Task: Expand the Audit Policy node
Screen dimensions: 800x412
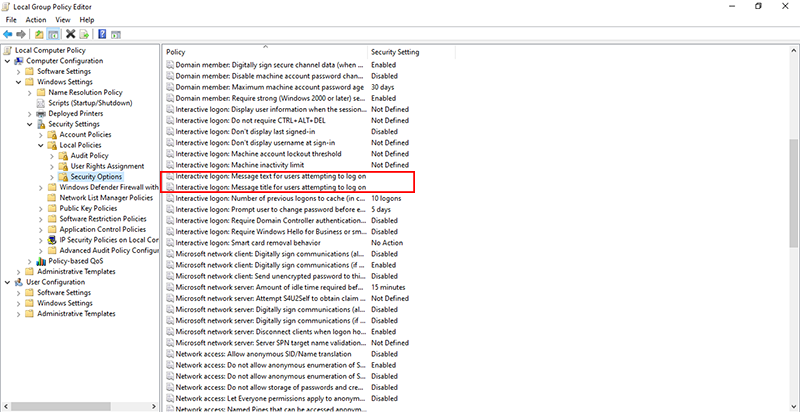Action: tap(52, 156)
